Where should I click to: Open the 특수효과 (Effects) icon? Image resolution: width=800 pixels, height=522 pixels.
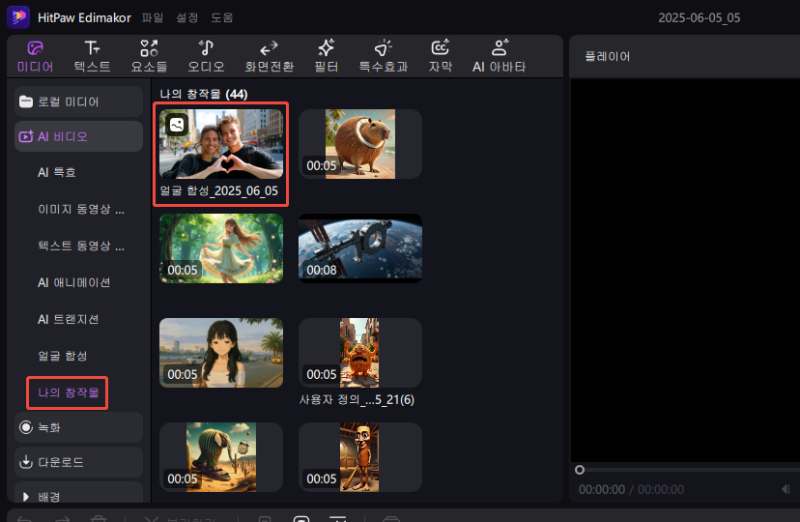pyautogui.click(x=383, y=48)
